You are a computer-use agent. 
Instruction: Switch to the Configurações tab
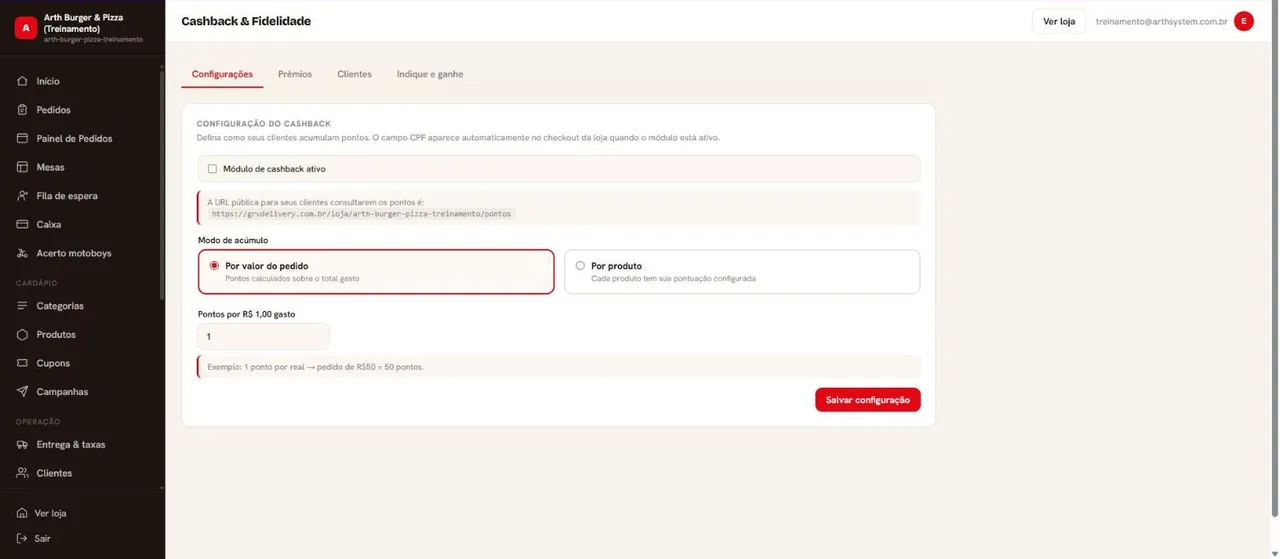[x=222, y=74]
